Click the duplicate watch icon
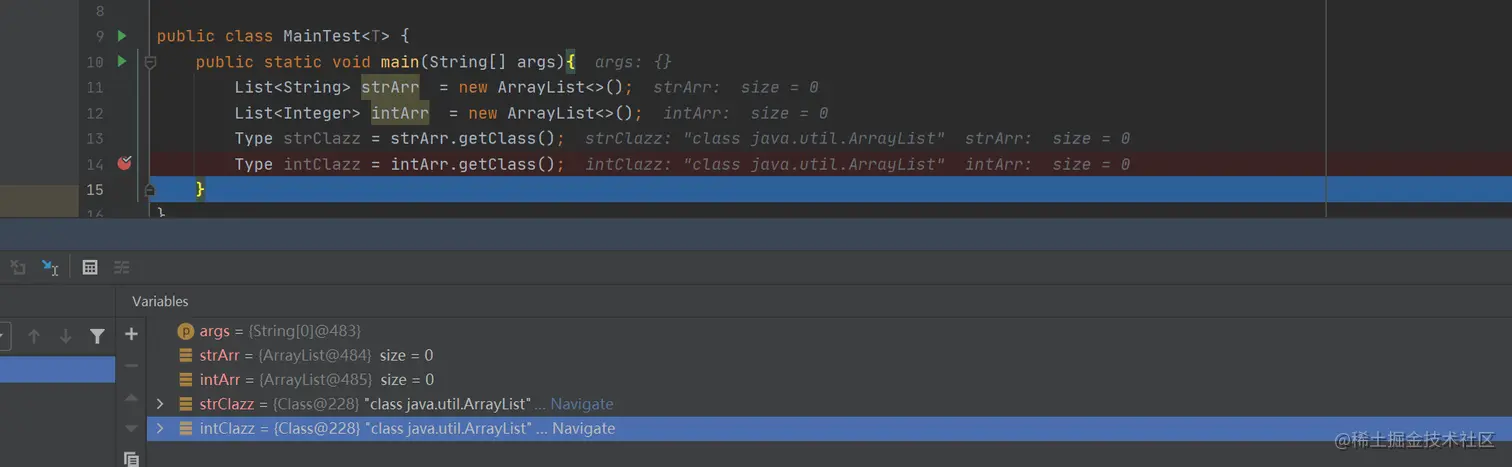The image size is (1512, 467). (x=131, y=459)
